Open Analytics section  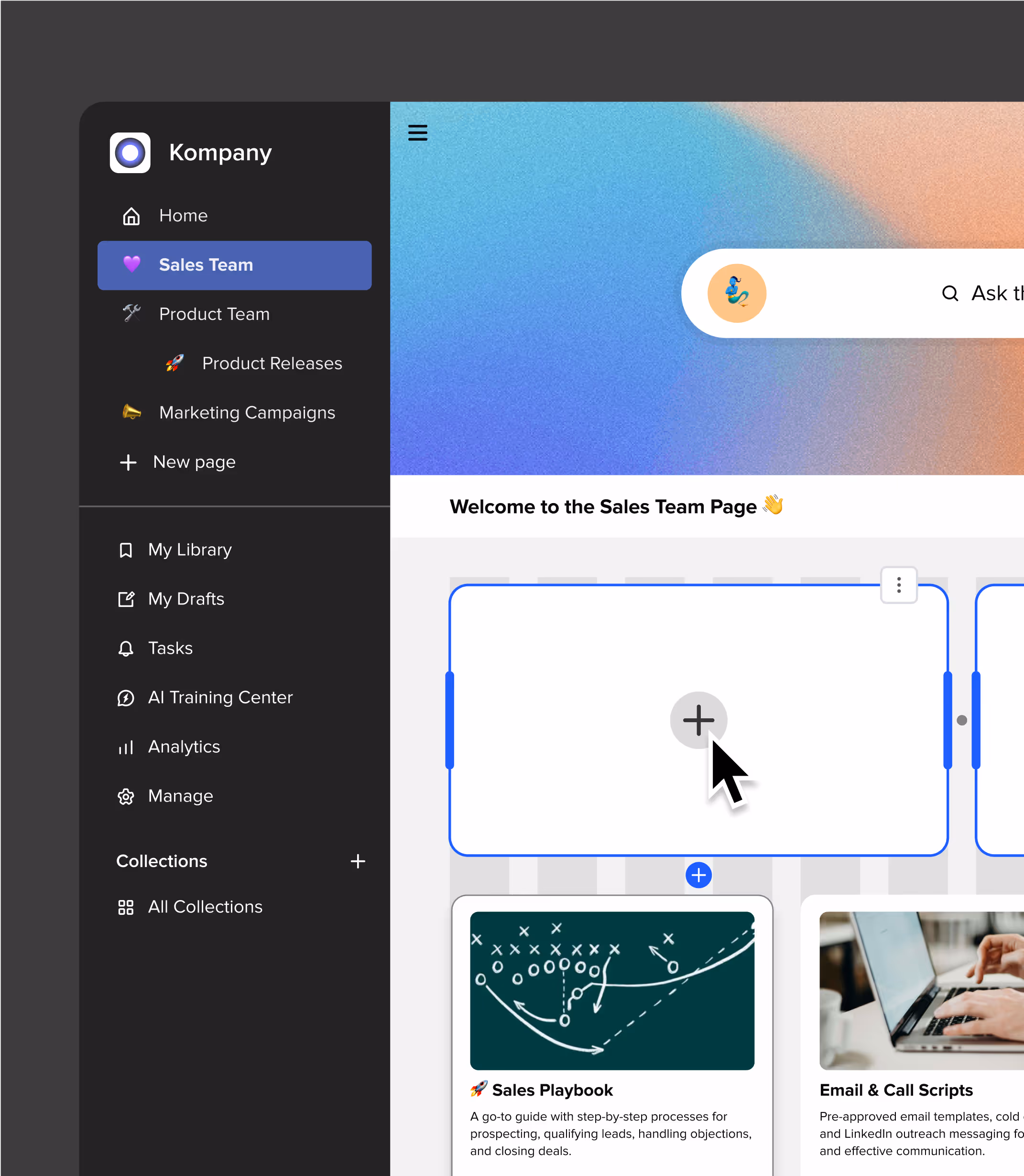(184, 747)
